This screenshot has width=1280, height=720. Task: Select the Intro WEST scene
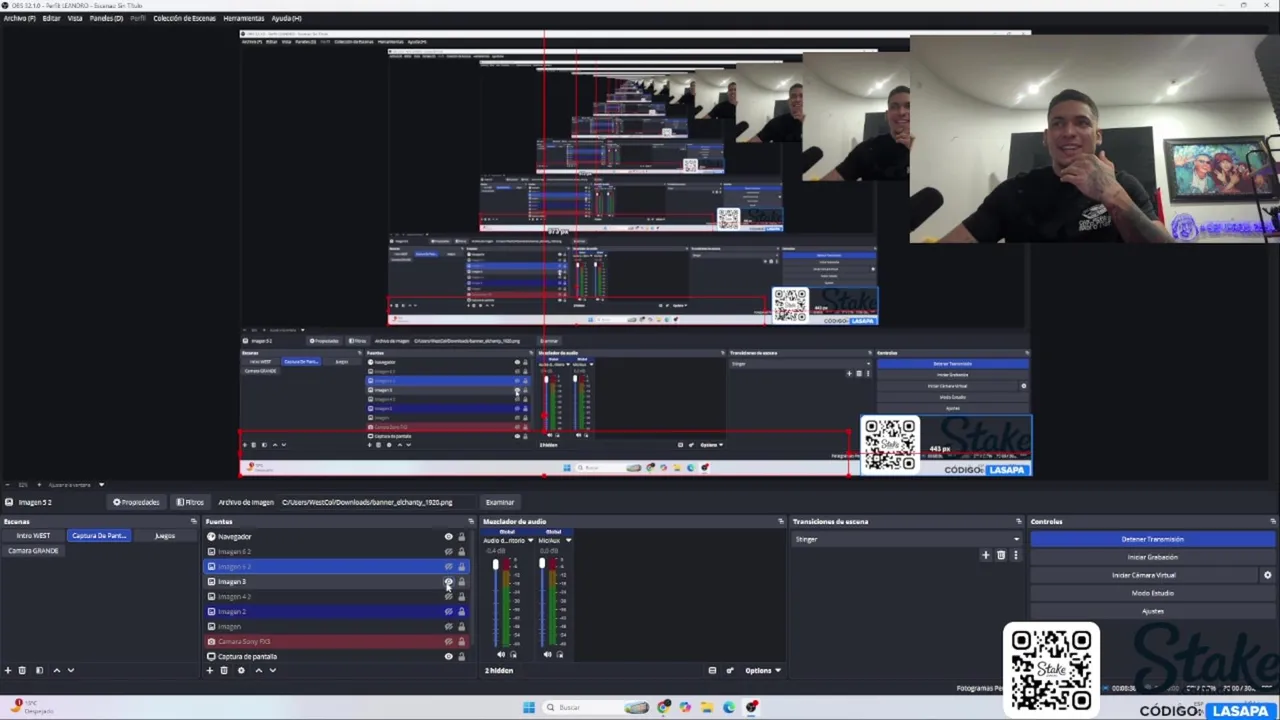tap(33, 536)
